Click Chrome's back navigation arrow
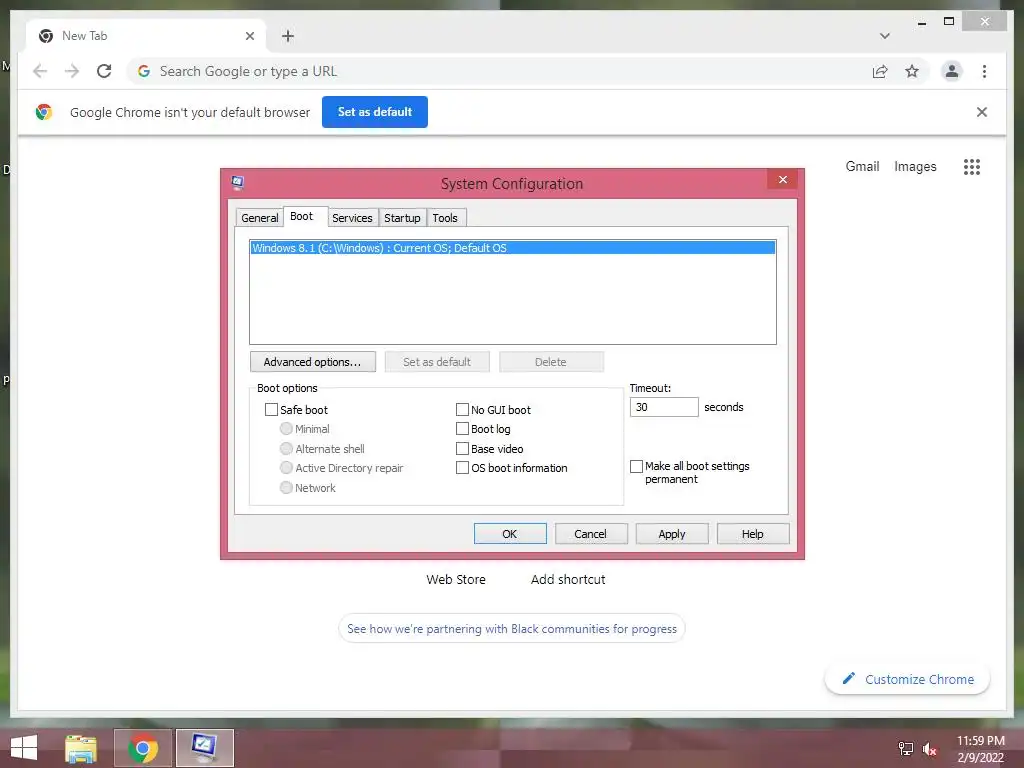The width and height of the screenshot is (1024, 768). point(40,71)
